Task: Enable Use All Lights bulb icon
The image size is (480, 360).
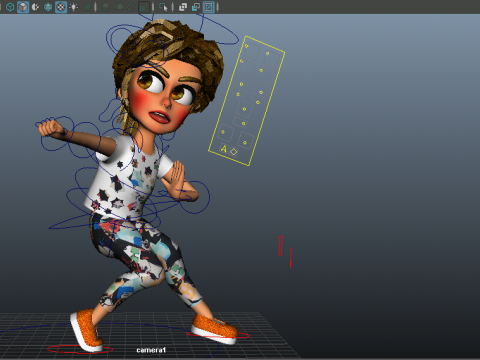Action: (74, 7)
